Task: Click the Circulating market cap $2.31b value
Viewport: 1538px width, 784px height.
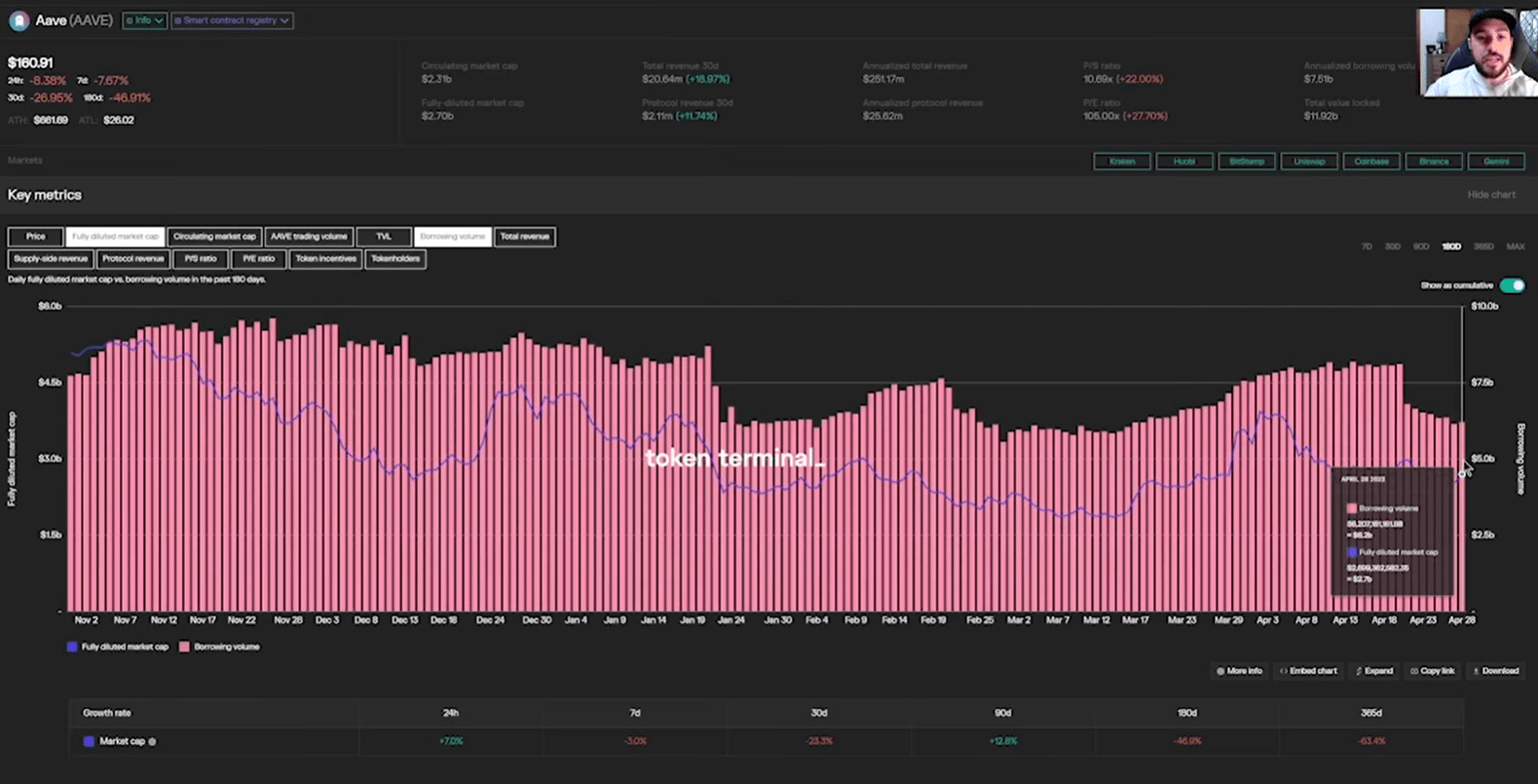Action: pos(436,79)
